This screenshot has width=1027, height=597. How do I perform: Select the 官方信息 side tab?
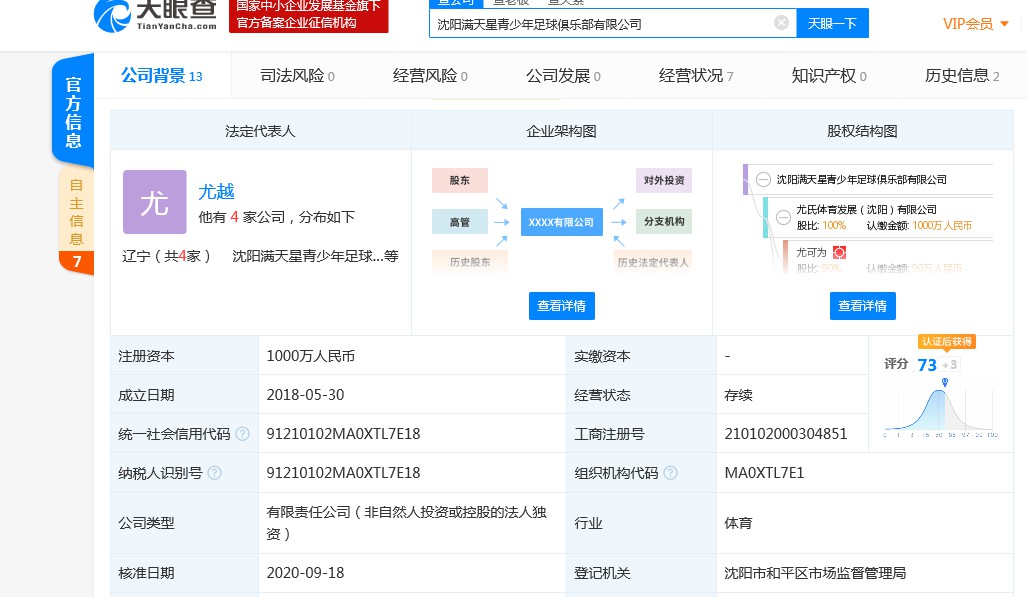pyautogui.click(x=73, y=111)
